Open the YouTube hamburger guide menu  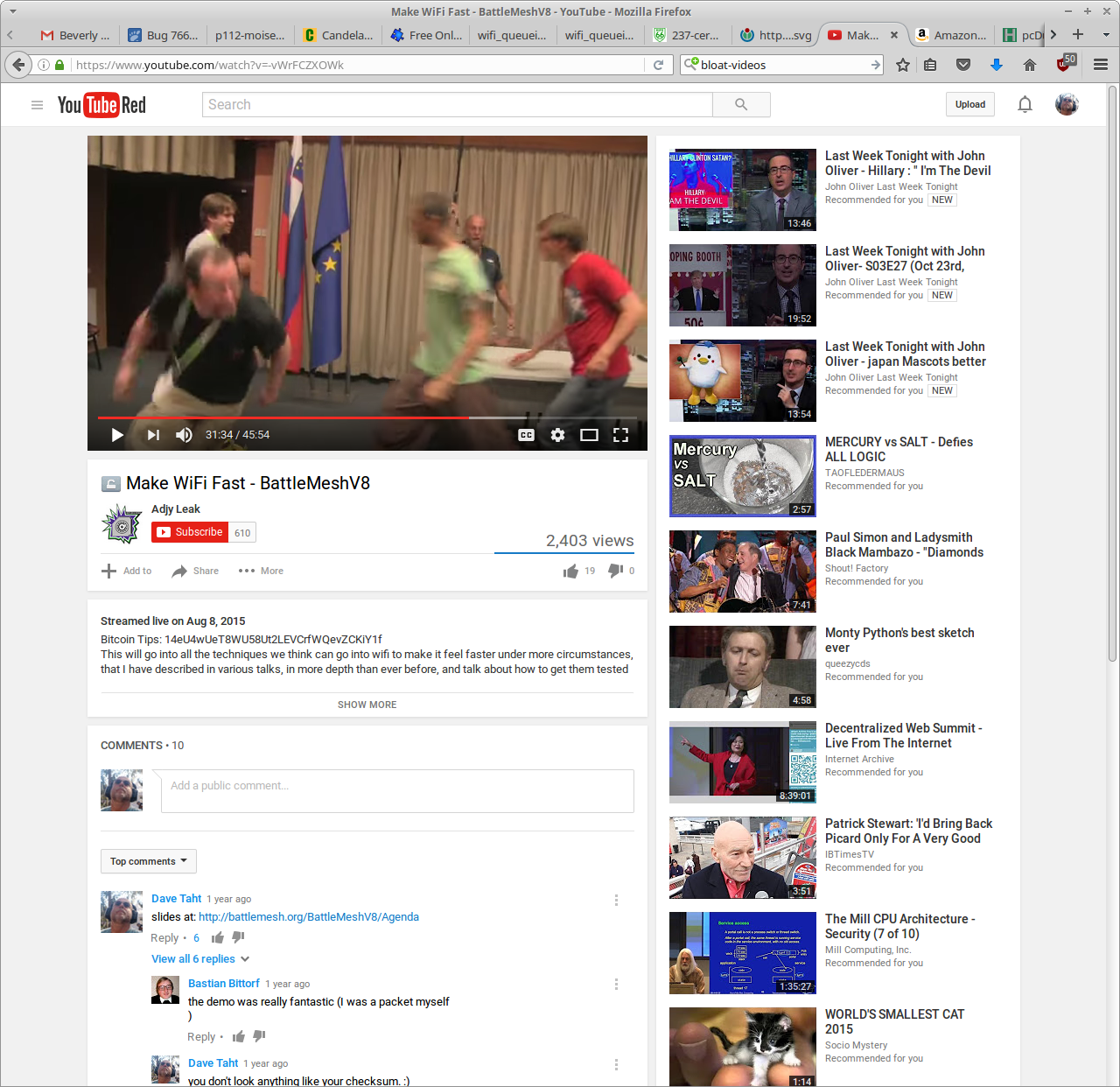pyautogui.click(x=37, y=105)
